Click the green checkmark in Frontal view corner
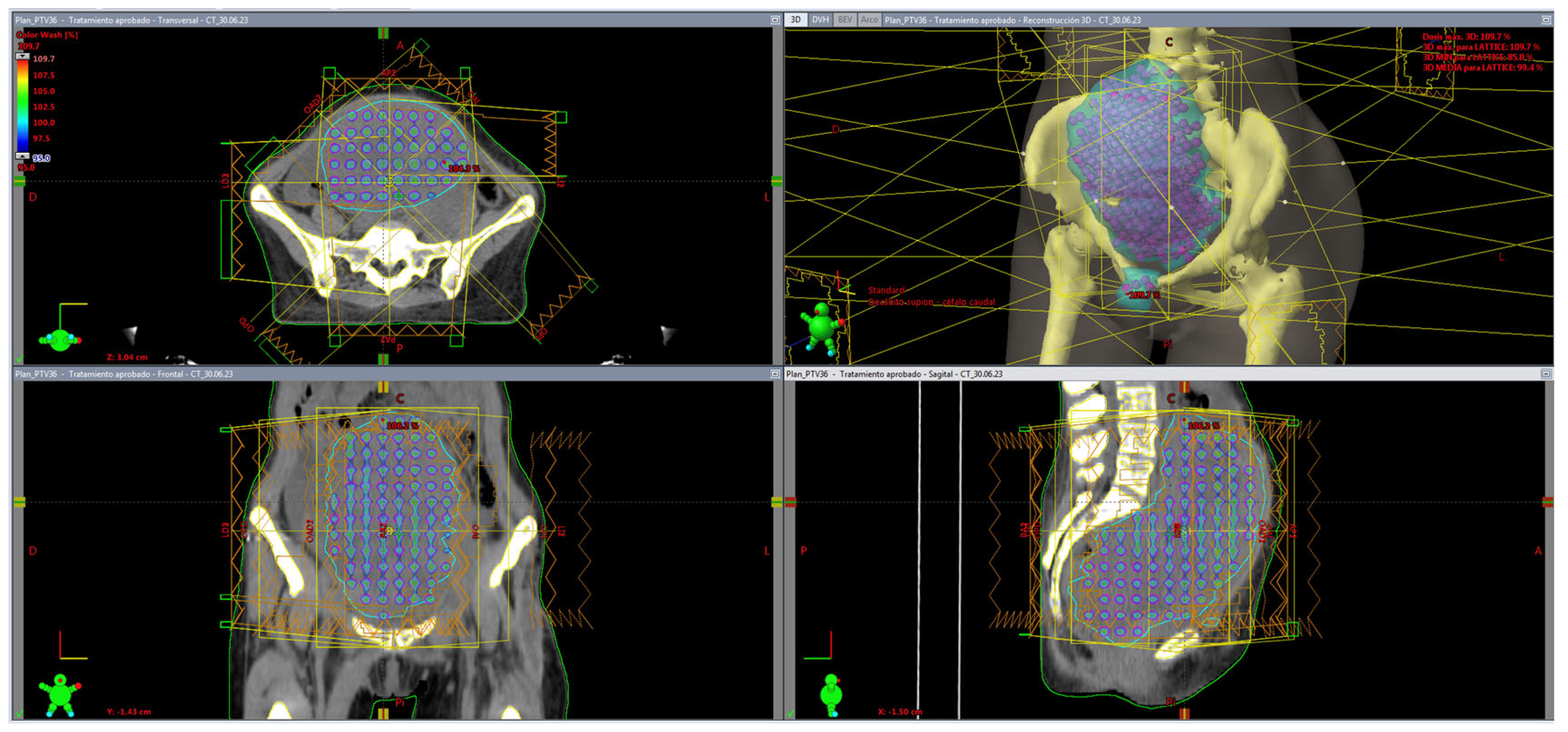This screenshot has width=1568, height=732. (x=19, y=713)
